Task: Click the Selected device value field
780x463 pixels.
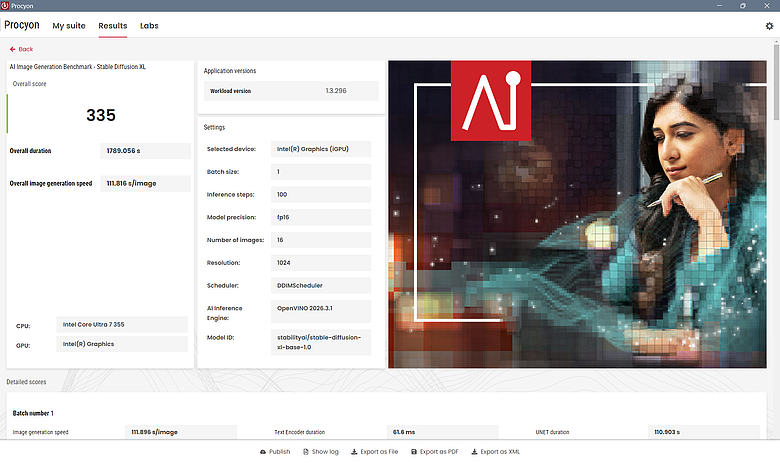Action: [x=321, y=149]
